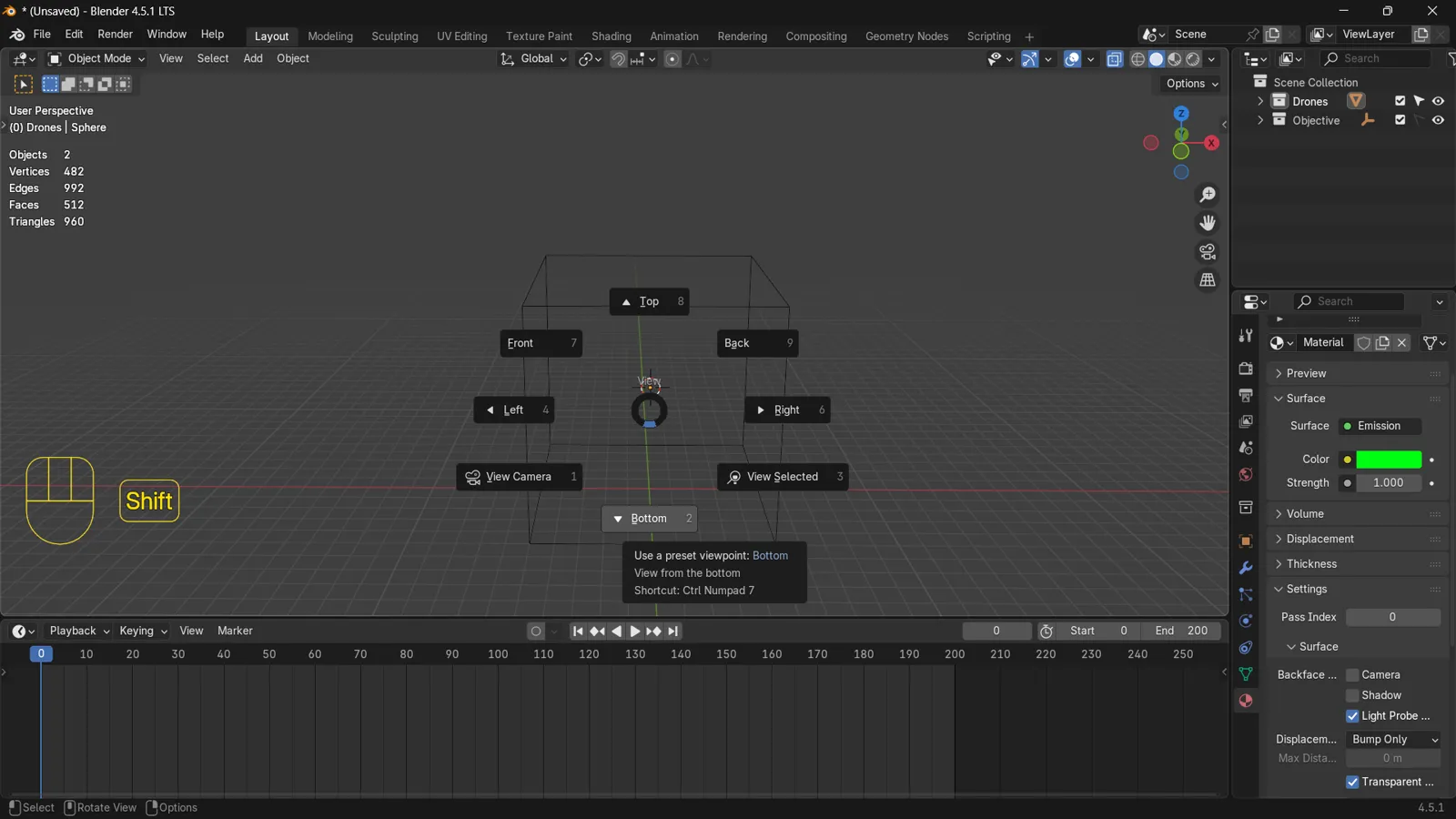Viewport: 1456px width, 819px height.
Task: Open the Object Mode dropdown
Action: point(96,59)
